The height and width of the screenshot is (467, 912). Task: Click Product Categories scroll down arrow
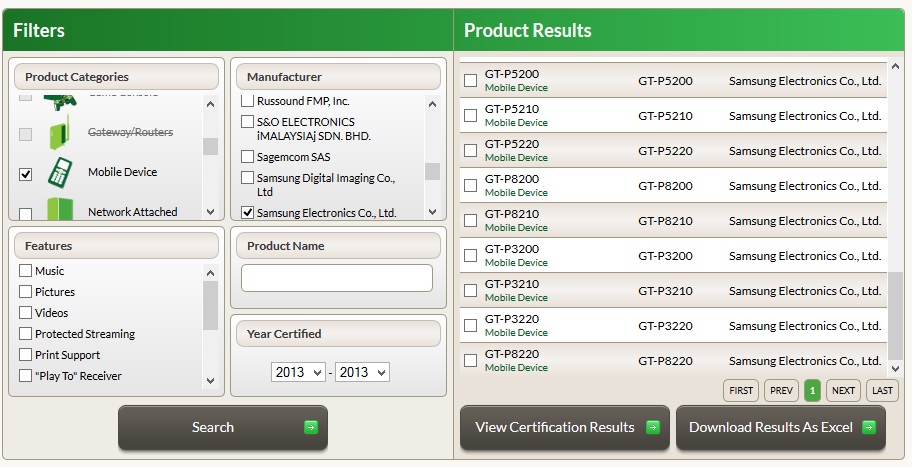tap(211, 212)
